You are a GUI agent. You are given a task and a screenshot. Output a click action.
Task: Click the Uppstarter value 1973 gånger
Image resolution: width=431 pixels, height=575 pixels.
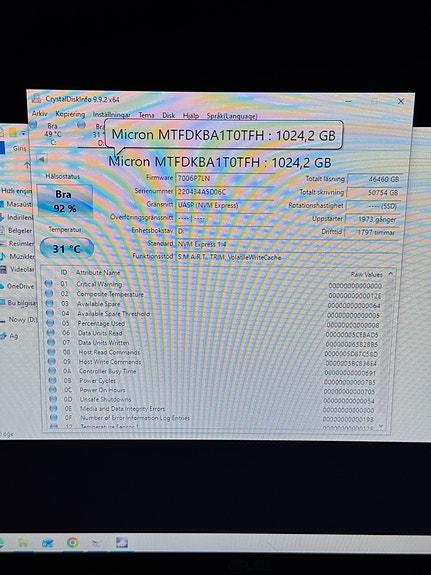coord(373,219)
